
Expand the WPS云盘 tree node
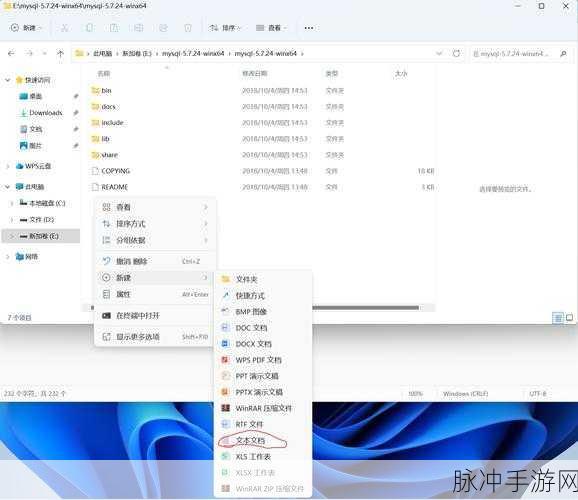pos(7,166)
